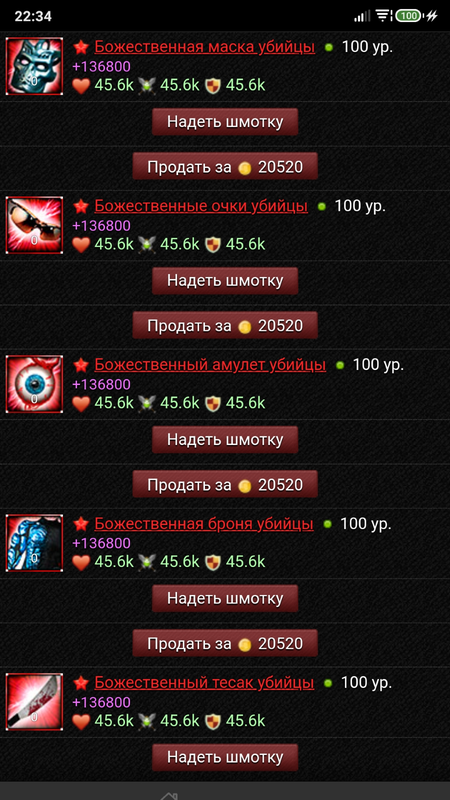The image size is (450, 800).
Task: Tap the battery indicator in status bar
Action: pyautogui.click(x=409, y=16)
